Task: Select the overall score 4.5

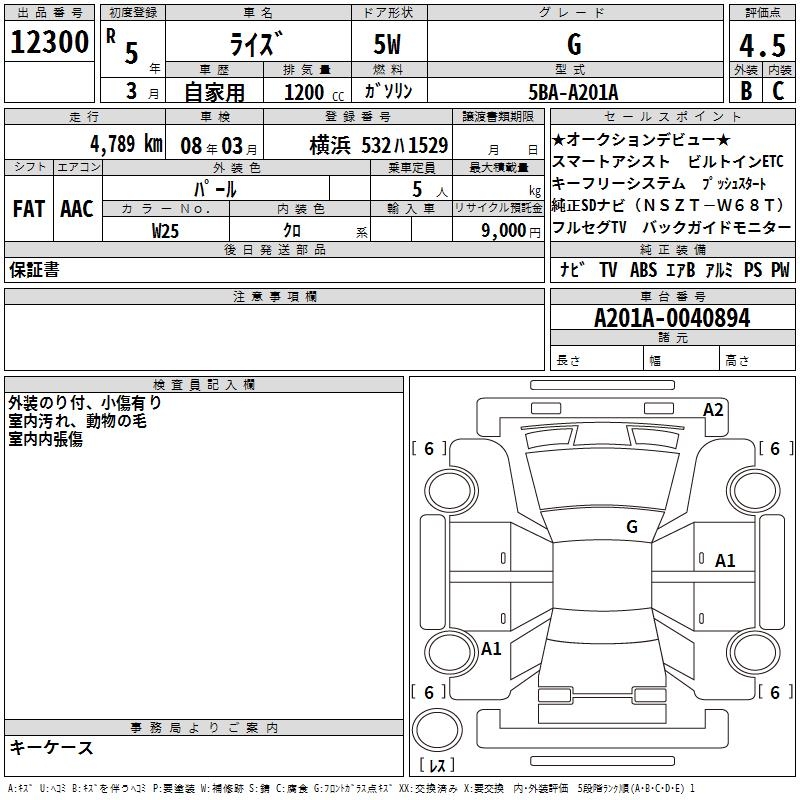Action: [762, 45]
